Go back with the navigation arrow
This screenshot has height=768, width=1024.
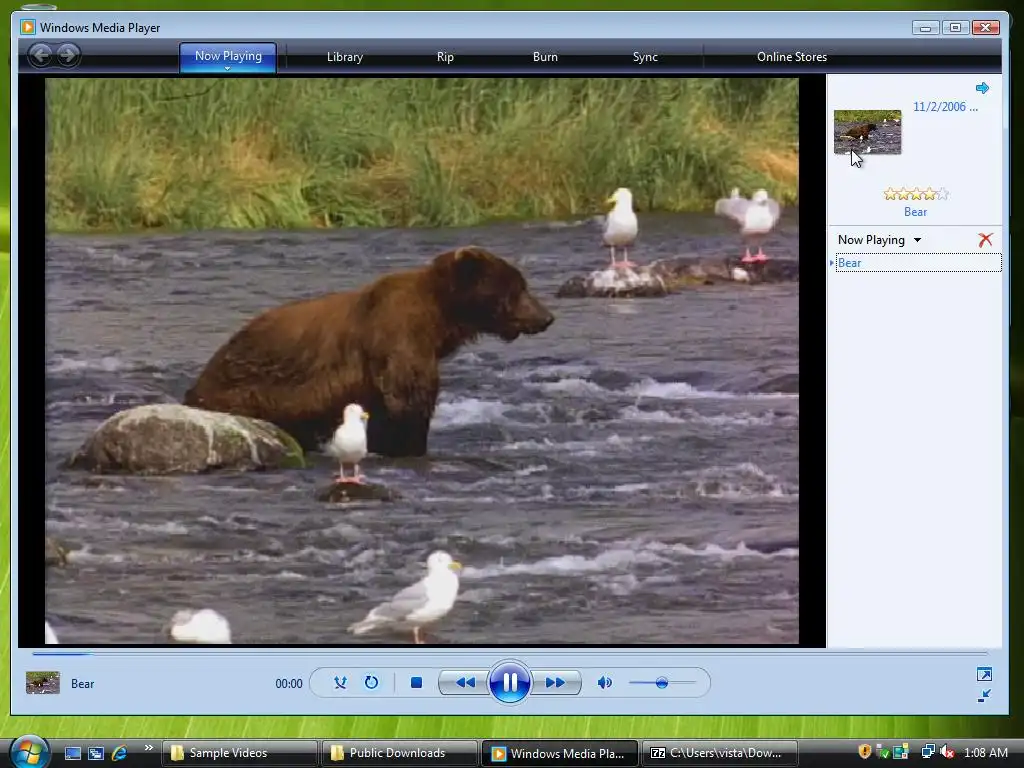click(40, 55)
